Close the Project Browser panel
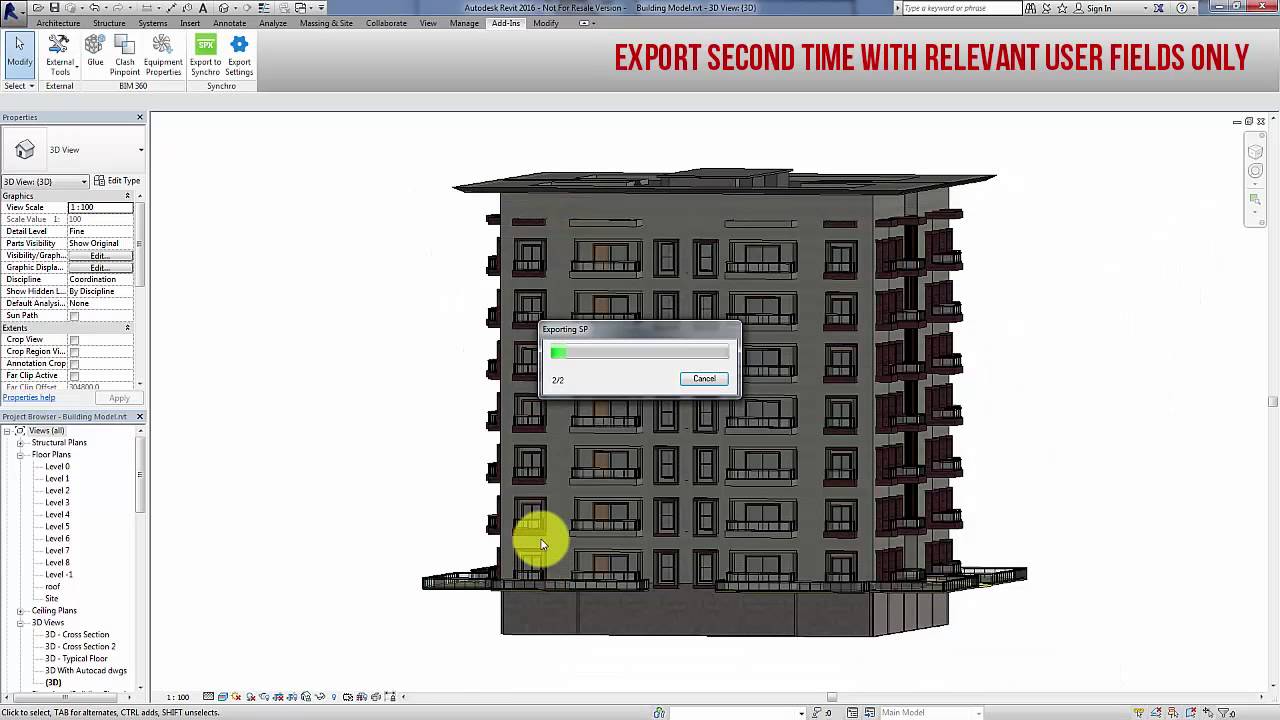This screenshot has width=1280, height=720. pos(140,417)
